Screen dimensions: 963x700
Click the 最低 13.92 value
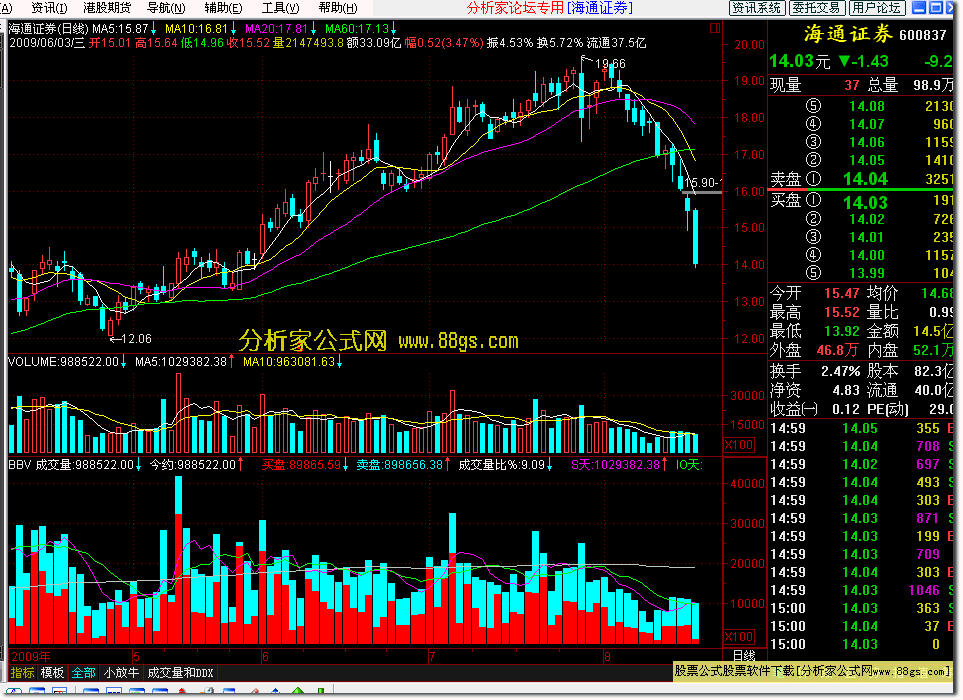(x=841, y=332)
